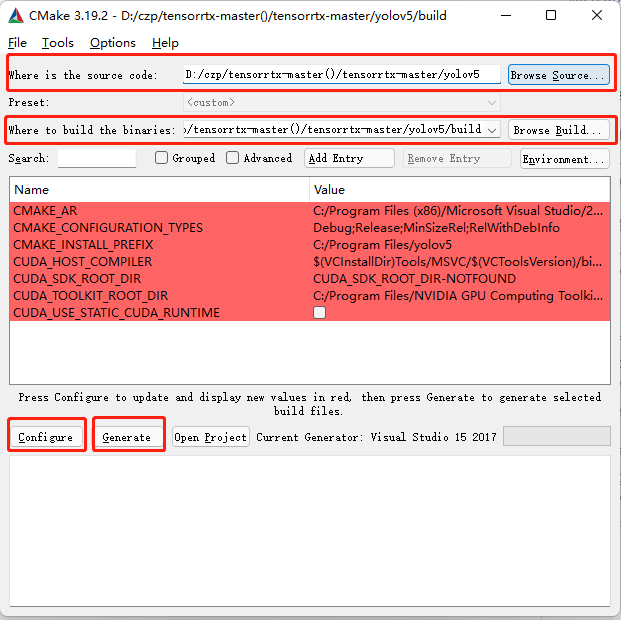Viewport: 621px width, 620px height.
Task: Click the CMAKE_AR value with Visual Studio path
Action: [x=458, y=211]
